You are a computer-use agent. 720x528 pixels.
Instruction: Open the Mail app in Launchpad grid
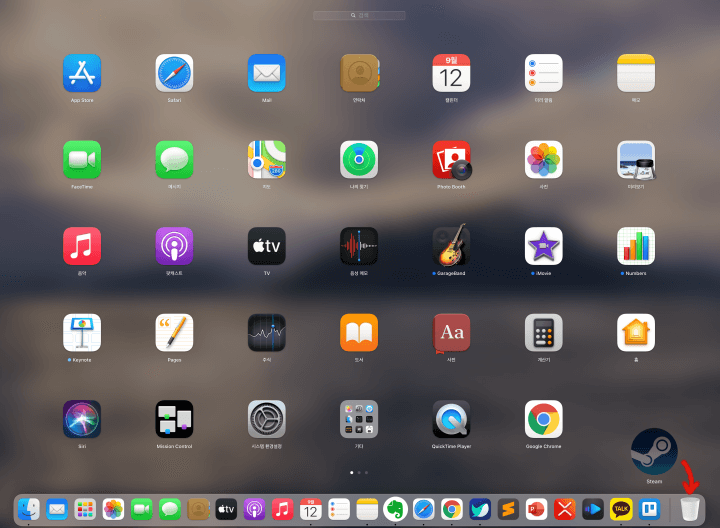[x=267, y=73]
